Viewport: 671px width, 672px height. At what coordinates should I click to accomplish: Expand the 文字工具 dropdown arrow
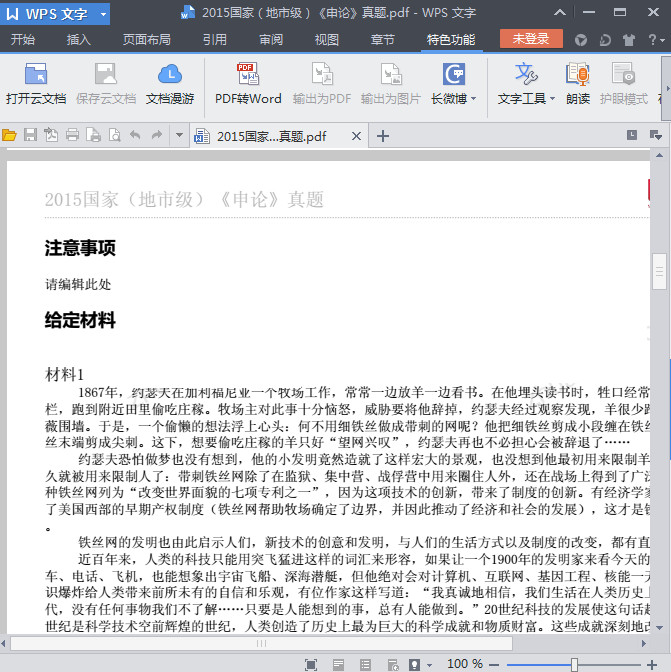552,99
